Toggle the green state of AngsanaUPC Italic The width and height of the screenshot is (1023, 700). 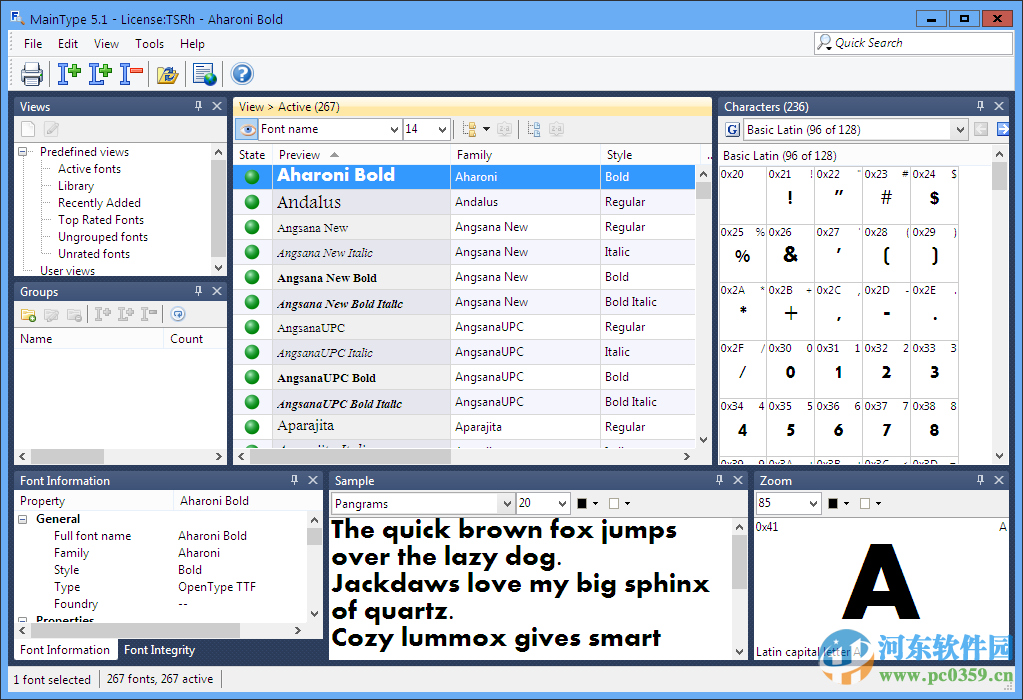[x=252, y=352]
